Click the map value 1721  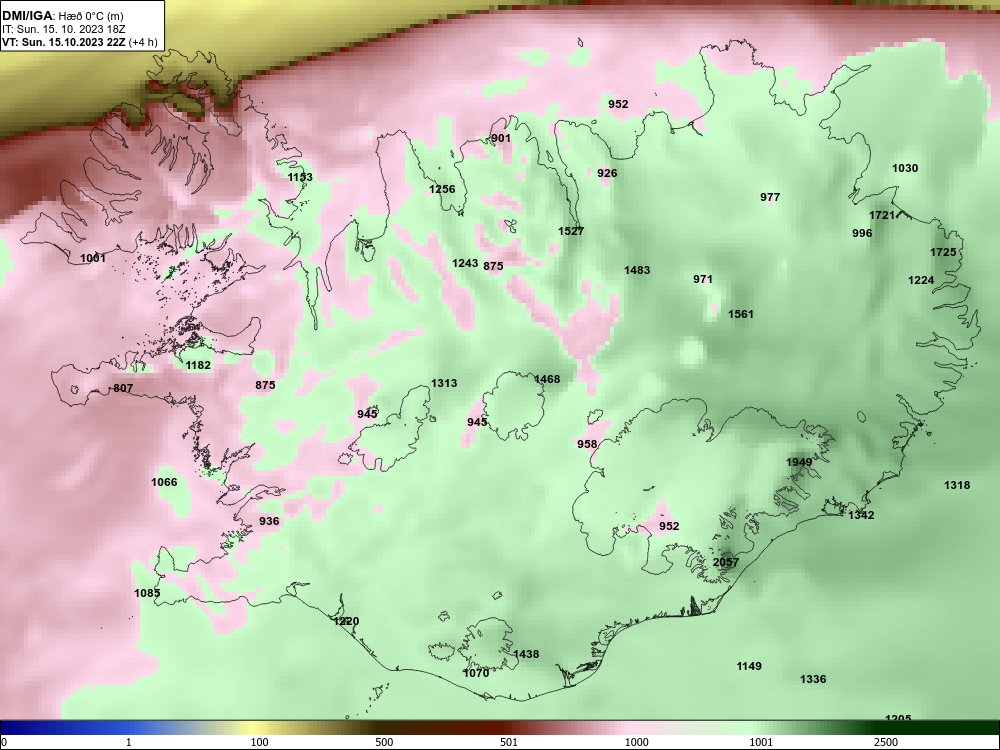pyautogui.click(x=882, y=216)
